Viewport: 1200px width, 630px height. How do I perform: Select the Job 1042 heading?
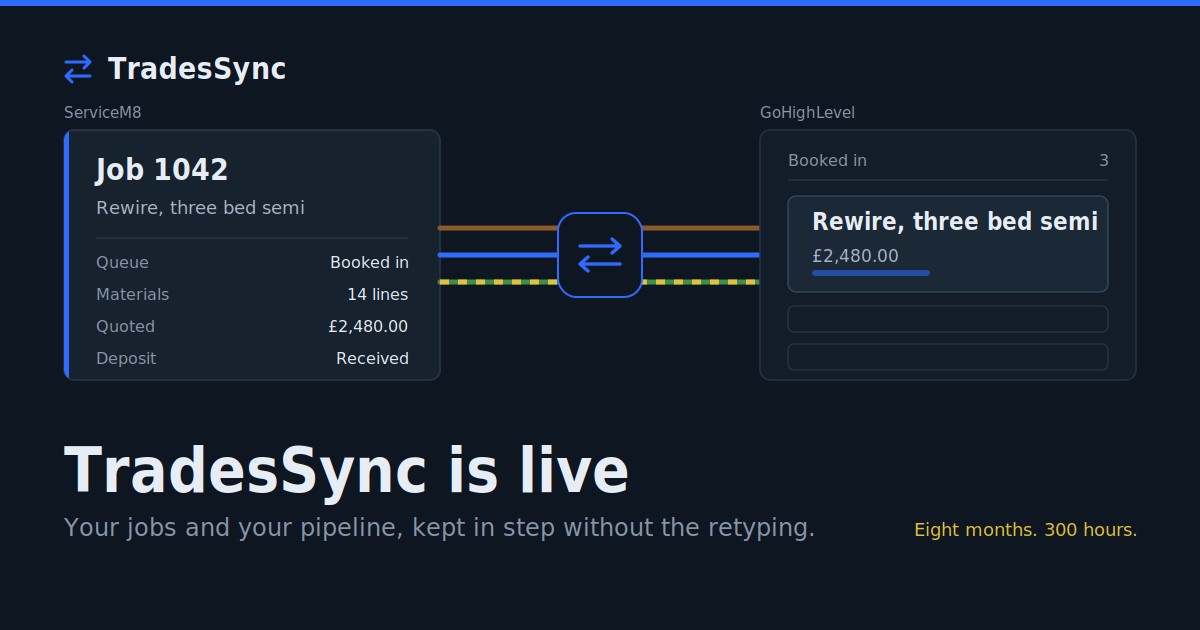162,170
